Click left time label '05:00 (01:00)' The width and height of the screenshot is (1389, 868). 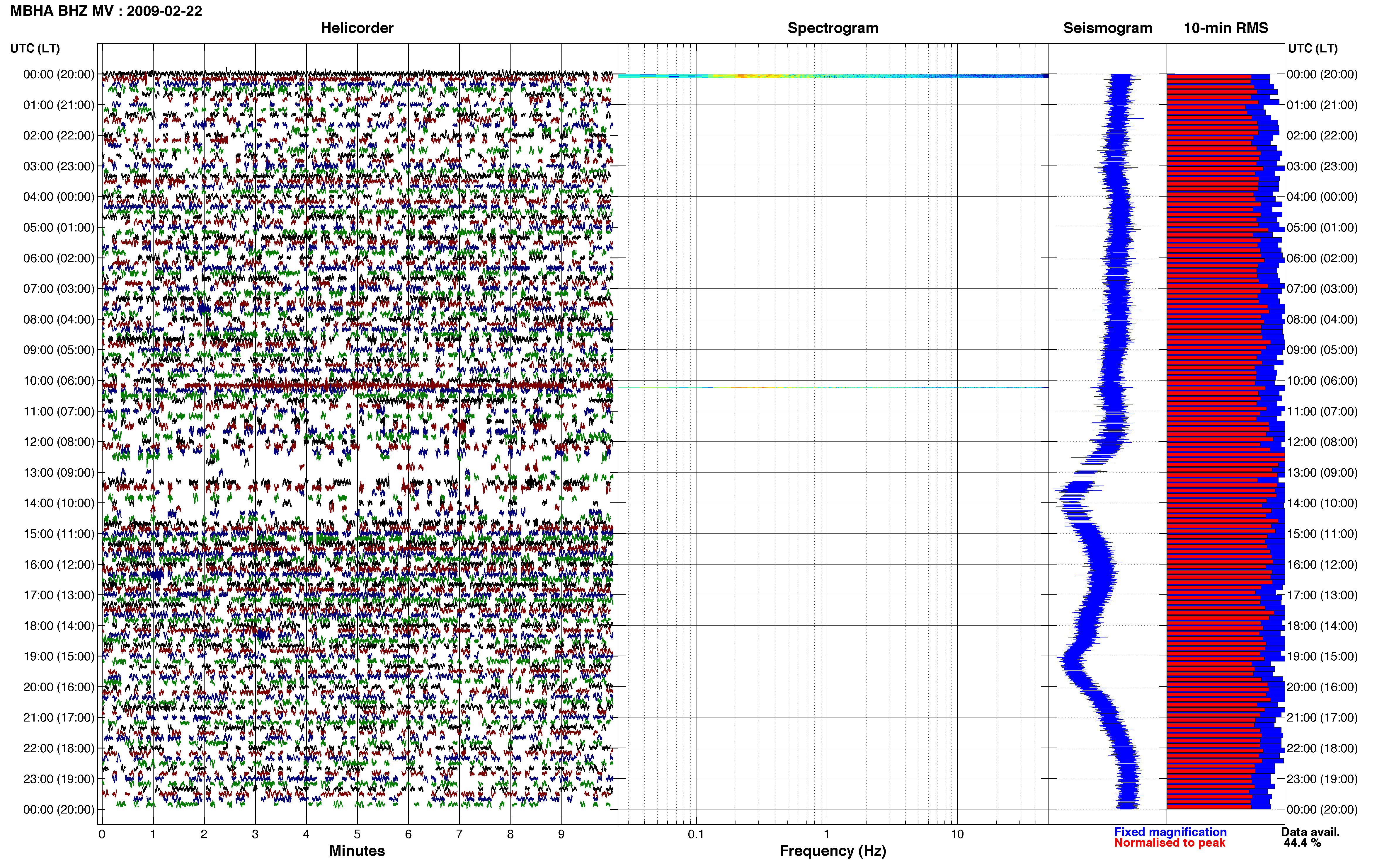[59, 227]
